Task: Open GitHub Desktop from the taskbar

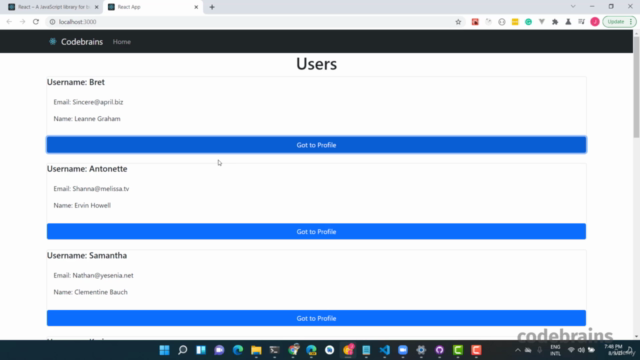Action: point(440,350)
